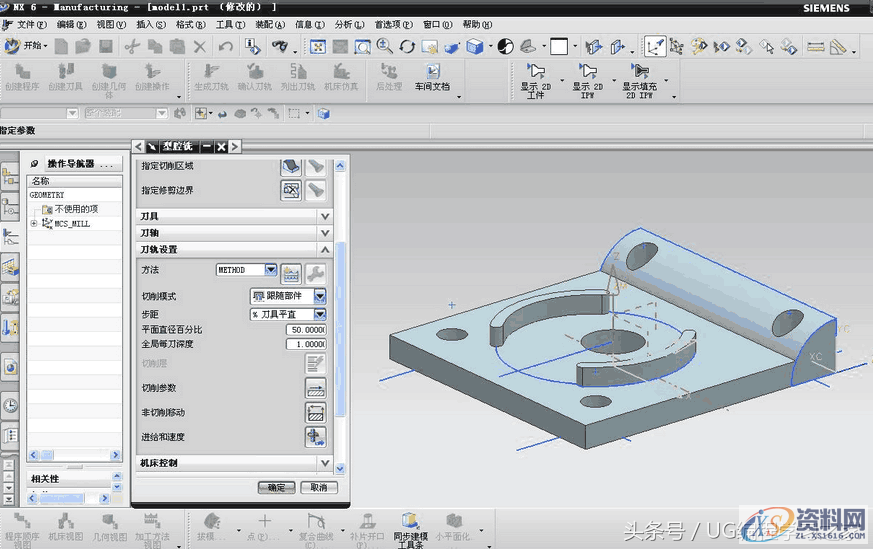The width and height of the screenshot is (873, 549).
Task: Click the 确定 button
Action: pyautogui.click(x=276, y=487)
